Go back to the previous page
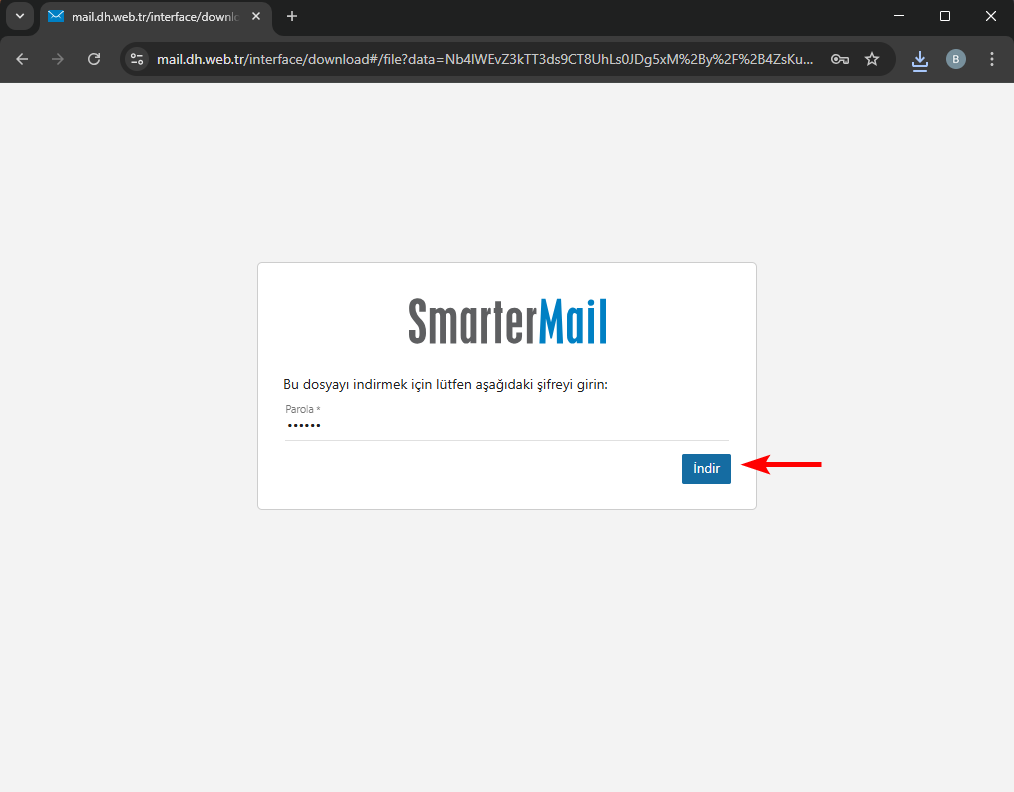The height and width of the screenshot is (792, 1014). click(22, 59)
